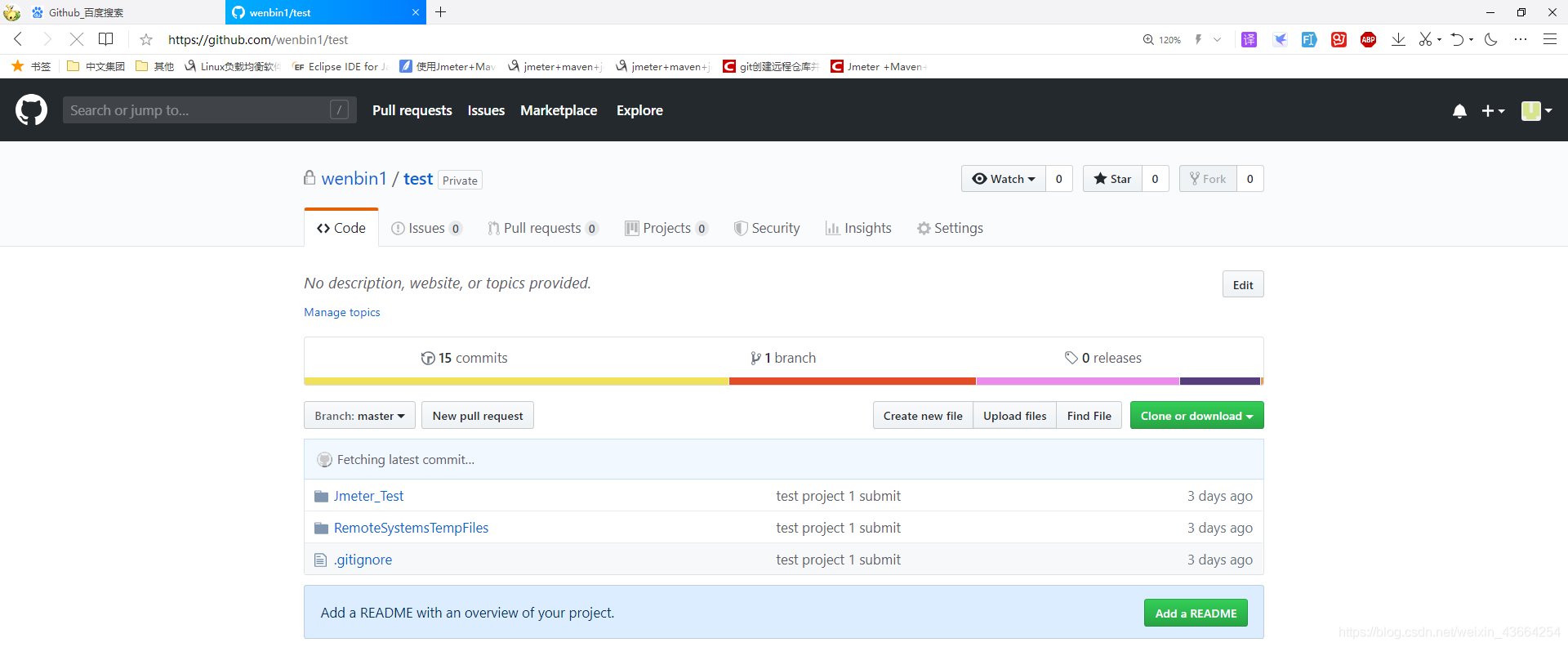Bookmark the page with the star icon
The image size is (1568, 647).
[146, 39]
